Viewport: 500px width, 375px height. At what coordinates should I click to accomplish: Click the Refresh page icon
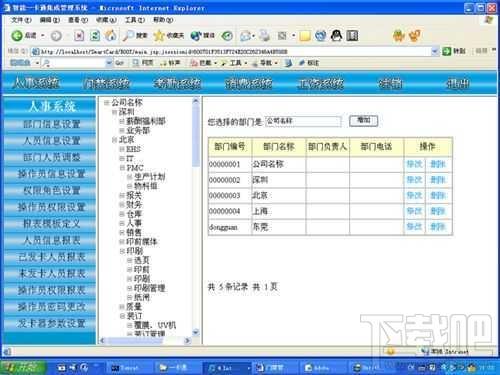[x=95, y=36]
